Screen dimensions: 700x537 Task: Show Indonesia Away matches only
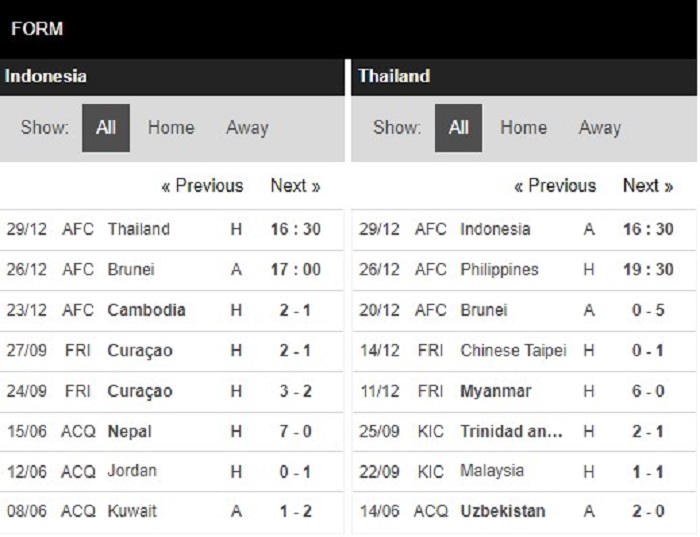click(x=247, y=128)
